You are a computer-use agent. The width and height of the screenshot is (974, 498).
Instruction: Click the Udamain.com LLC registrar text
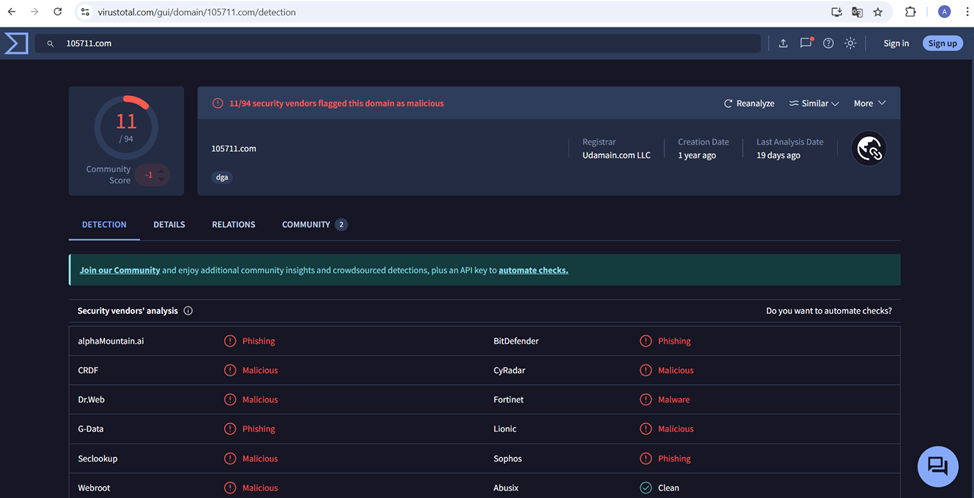point(616,155)
